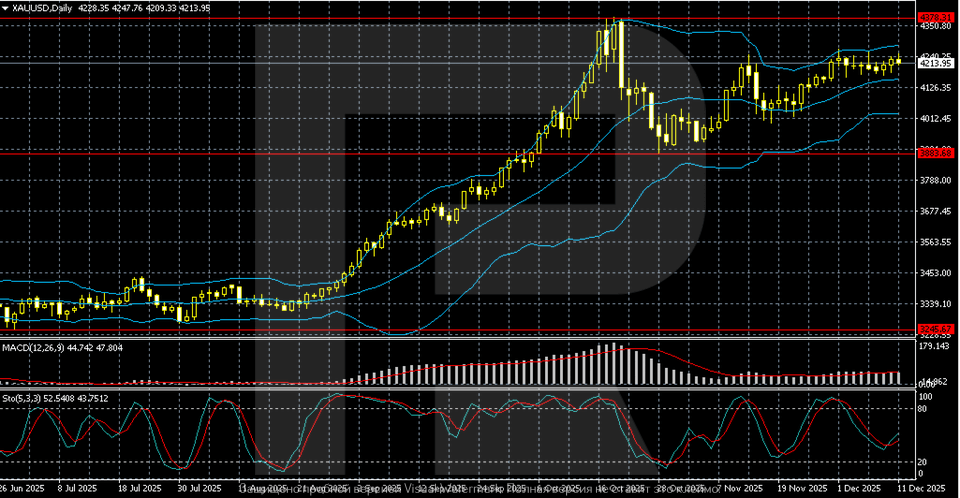The height and width of the screenshot is (498, 960).
Task: Click the tallest MACD histogram bar
Action: point(612,364)
